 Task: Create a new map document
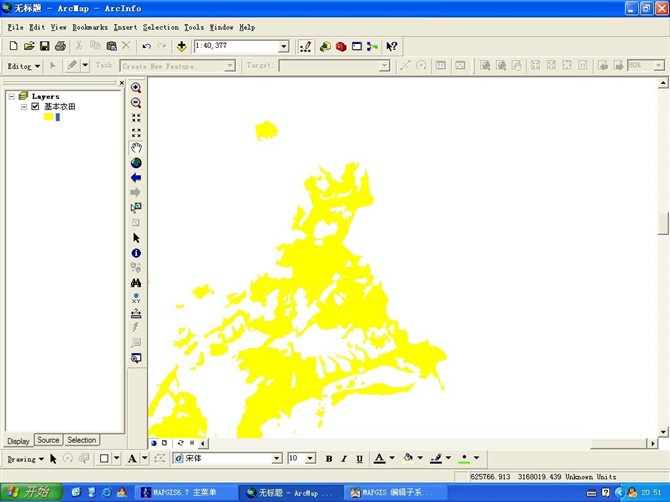[x=13, y=46]
